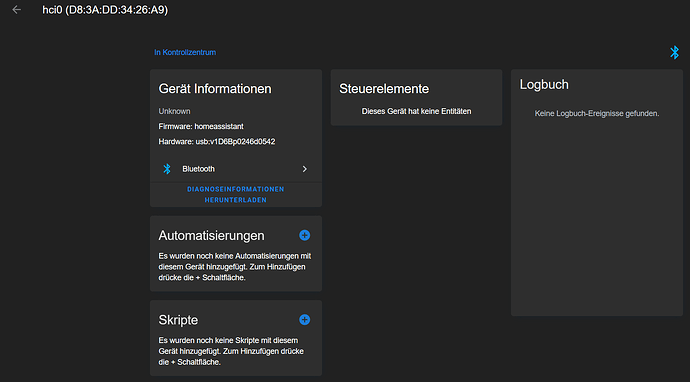
Task: Select Keine Logbuch-Ereignisse gefunden text
Action: (x=597, y=114)
